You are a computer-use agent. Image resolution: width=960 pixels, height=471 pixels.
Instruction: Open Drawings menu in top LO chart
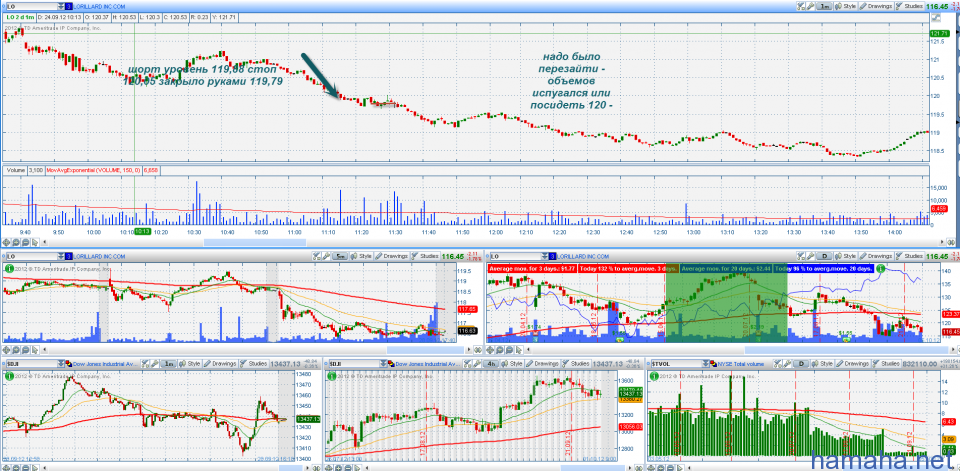tap(876, 6)
